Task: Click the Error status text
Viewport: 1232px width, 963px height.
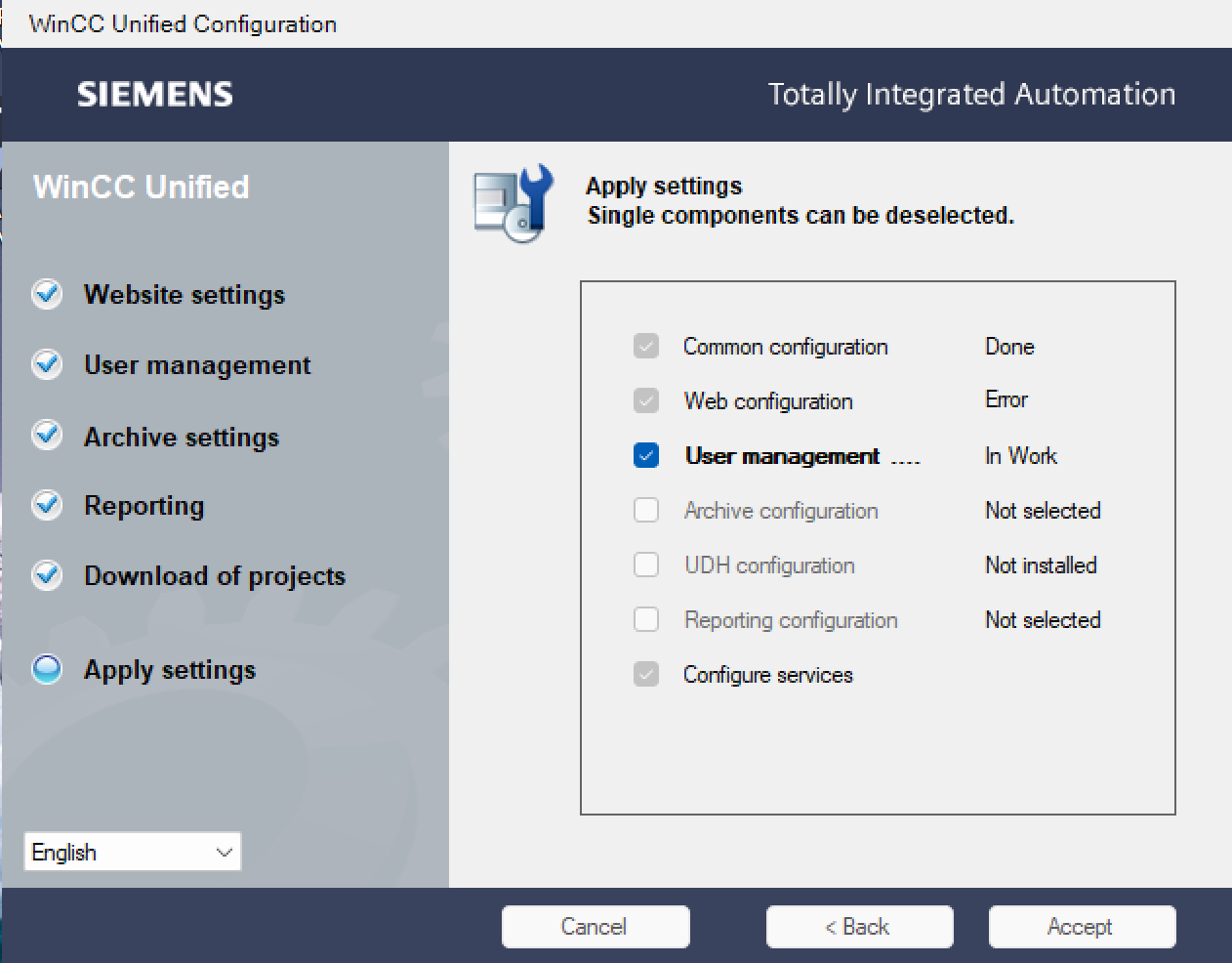Action: (1006, 399)
